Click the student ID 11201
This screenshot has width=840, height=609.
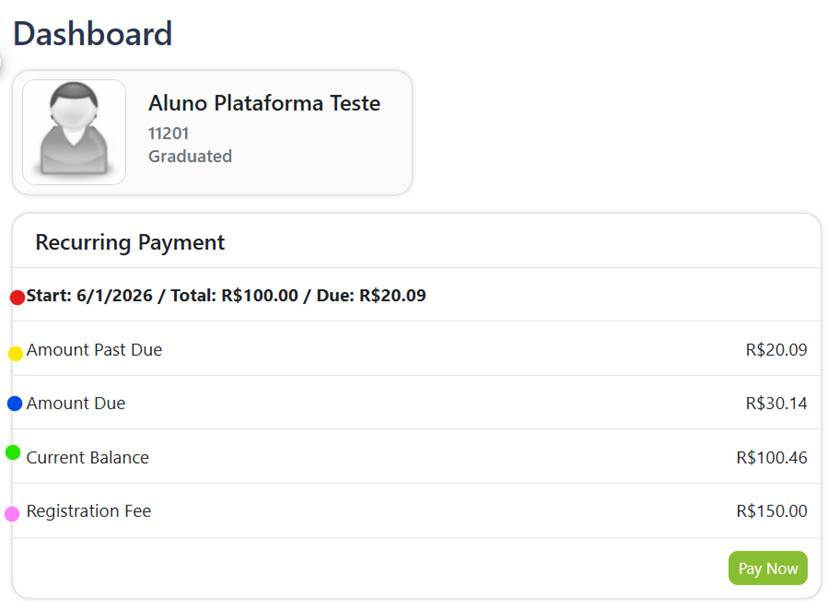[168, 133]
